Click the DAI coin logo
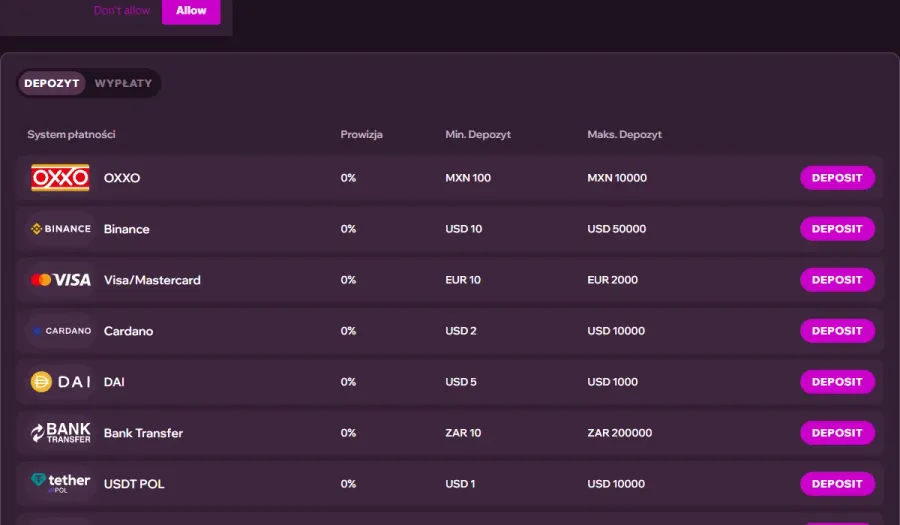 (x=60, y=382)
